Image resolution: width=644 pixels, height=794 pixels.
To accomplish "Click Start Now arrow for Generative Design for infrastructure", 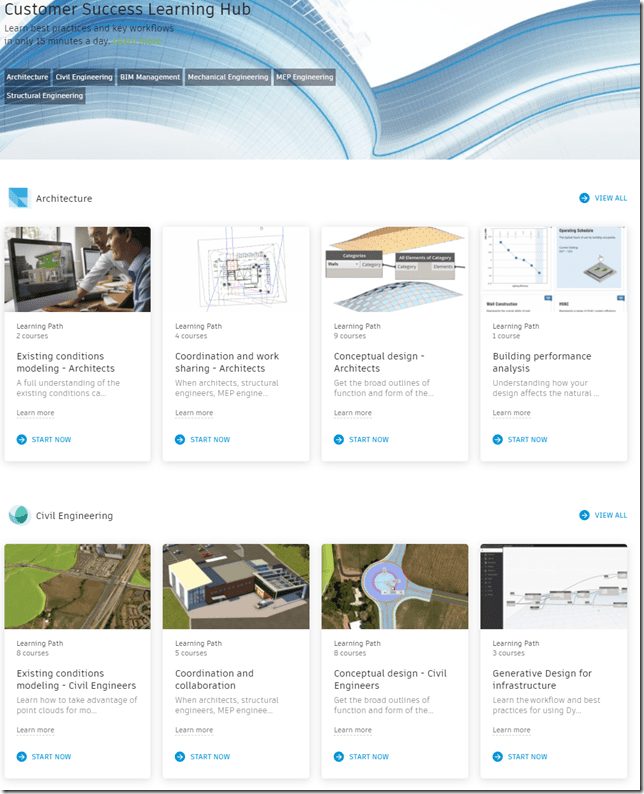I will [x=497, y=756].
